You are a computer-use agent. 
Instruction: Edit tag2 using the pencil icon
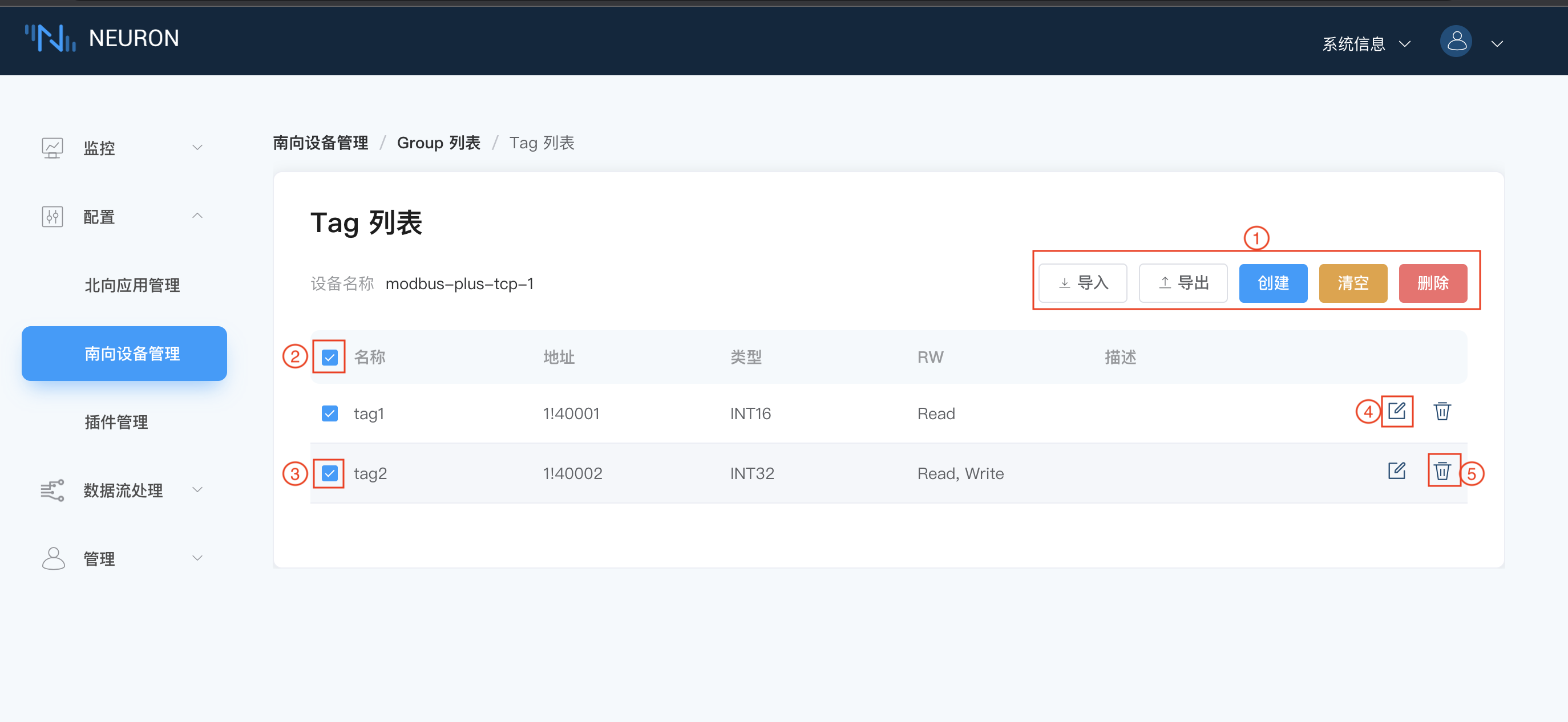click(x=1397, y=471)
